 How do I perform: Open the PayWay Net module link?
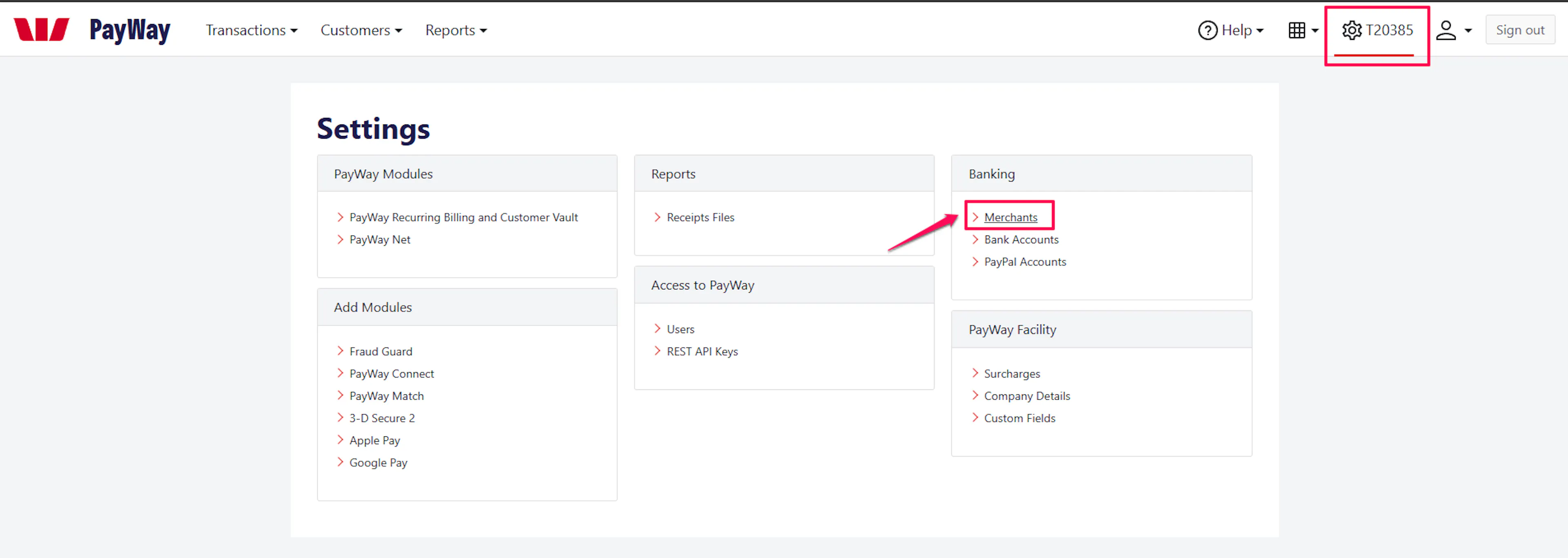click(x=380, y=240)
